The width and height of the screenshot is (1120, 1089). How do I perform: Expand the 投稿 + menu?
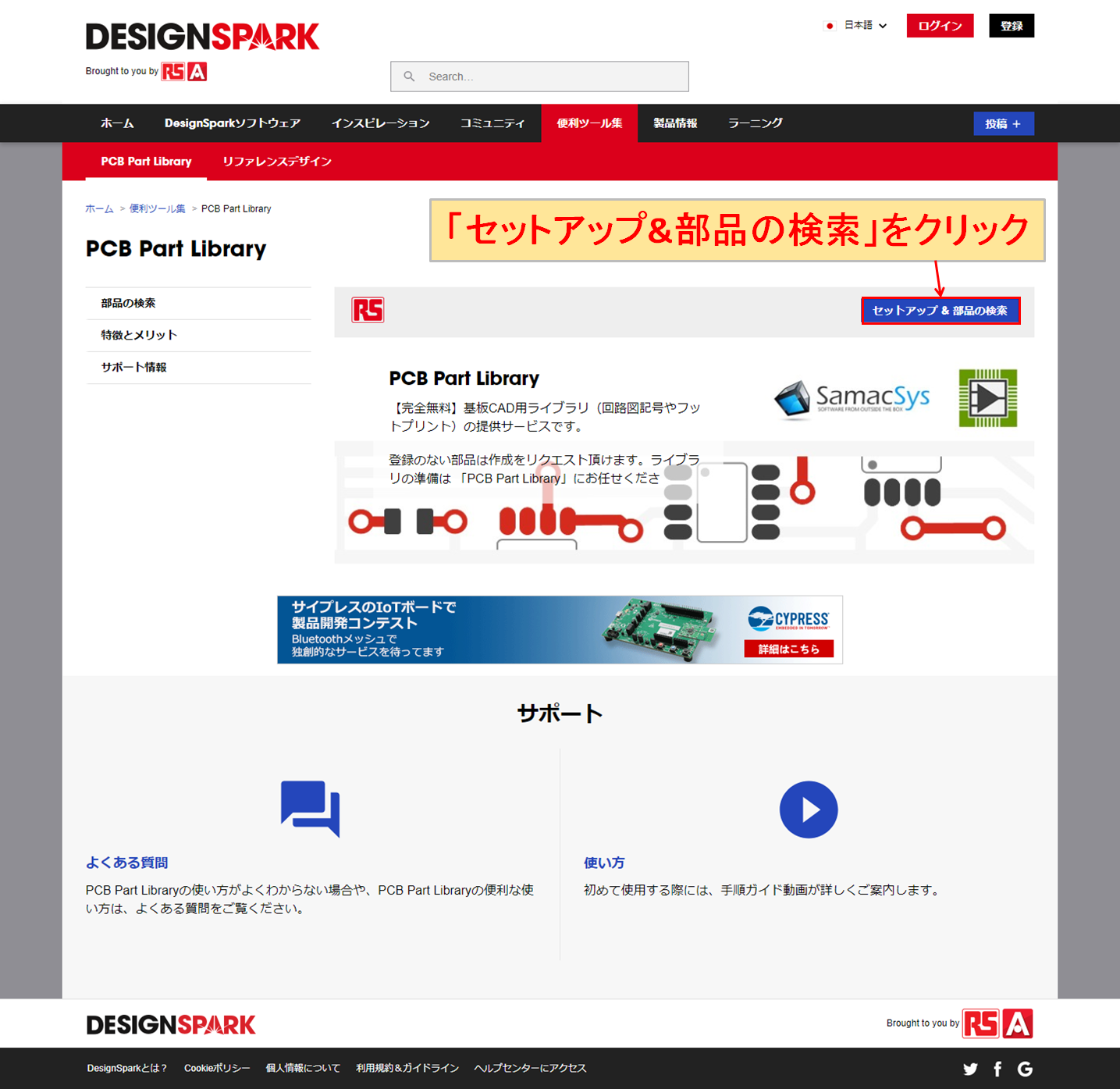tap(1004, 123)
